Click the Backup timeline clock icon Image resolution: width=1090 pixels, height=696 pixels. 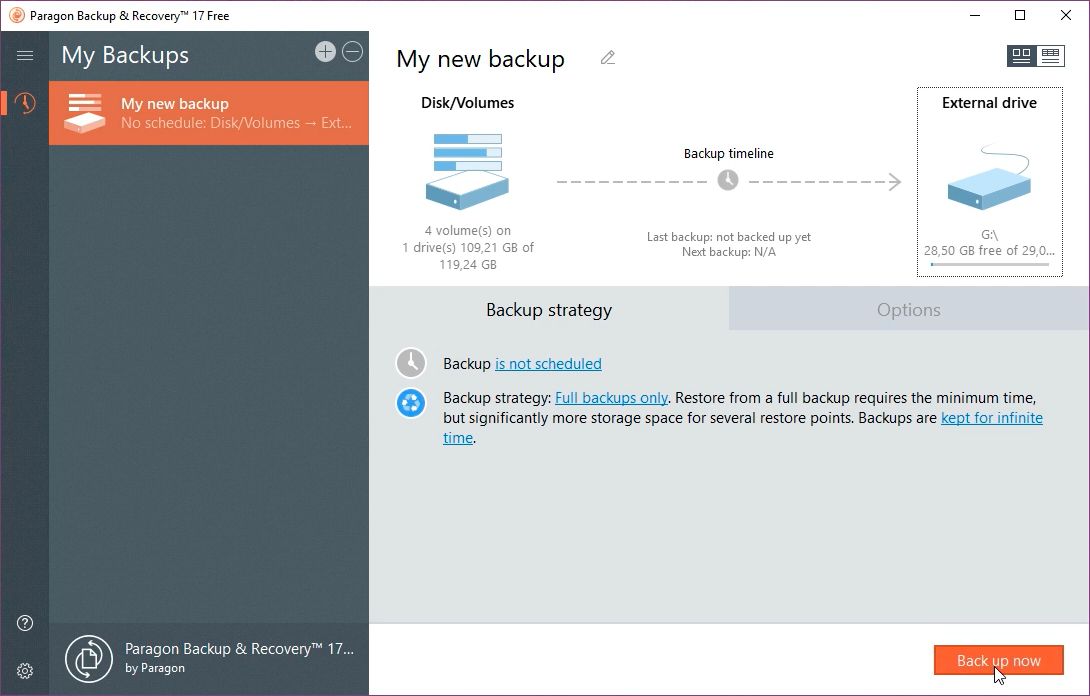(x=729, y=180)
